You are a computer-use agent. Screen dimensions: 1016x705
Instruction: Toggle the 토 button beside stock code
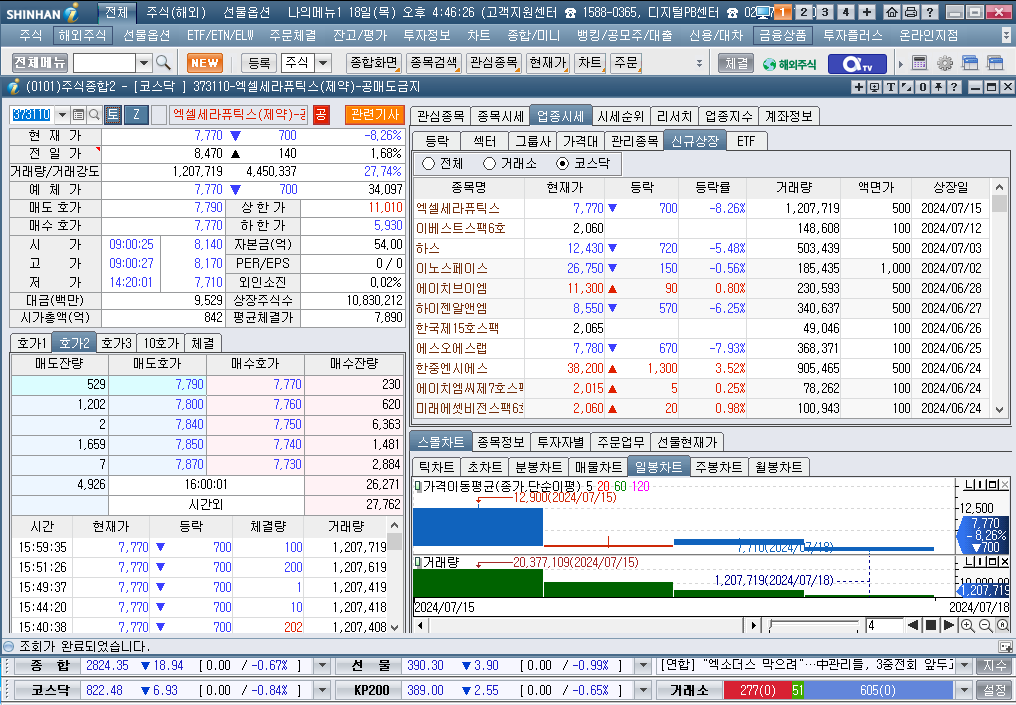pos(113,115)
